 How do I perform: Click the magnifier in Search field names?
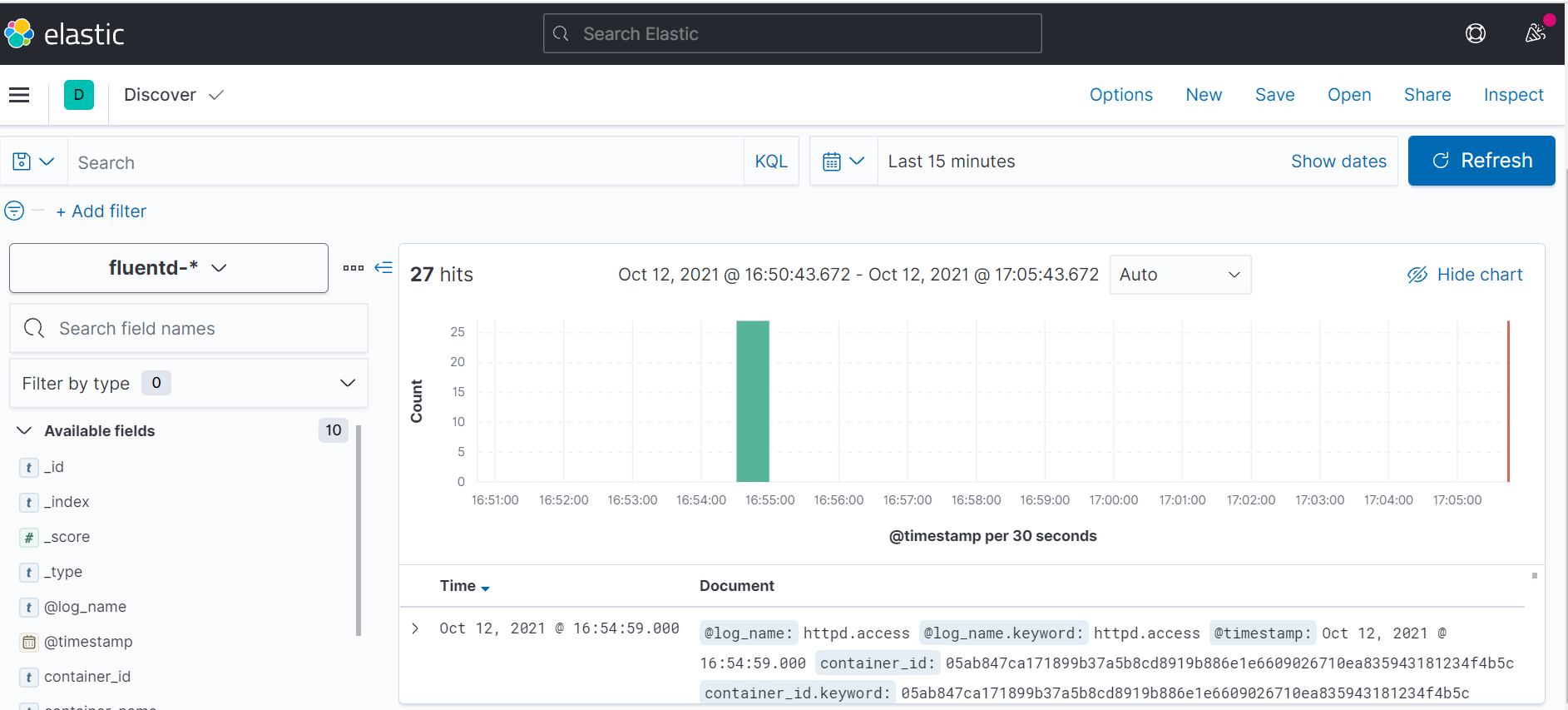point(34,328)
